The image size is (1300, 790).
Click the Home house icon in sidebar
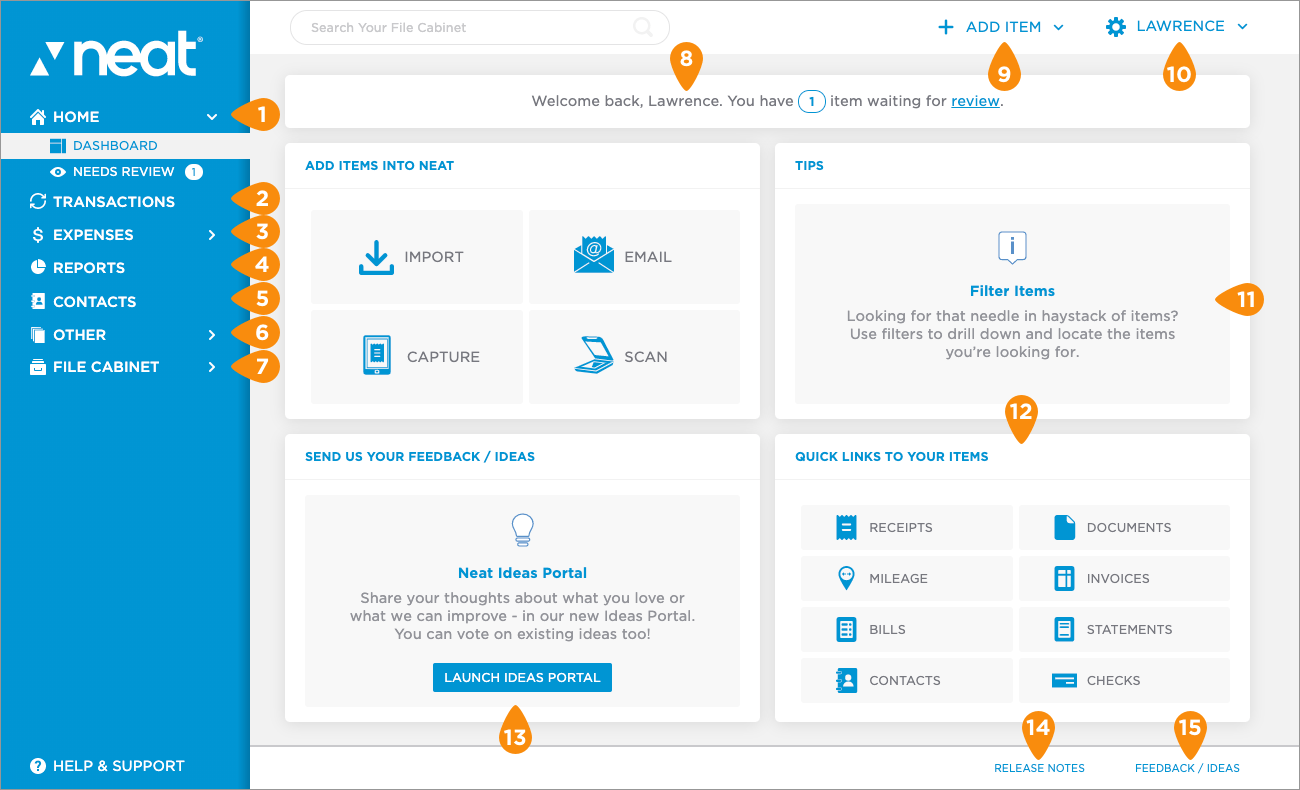[x=38, y=117]
